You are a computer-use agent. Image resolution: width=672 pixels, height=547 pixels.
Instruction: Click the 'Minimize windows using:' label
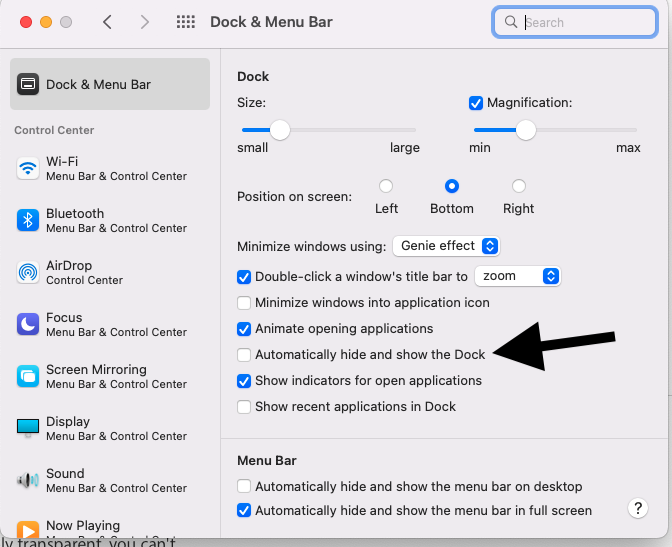312,246
